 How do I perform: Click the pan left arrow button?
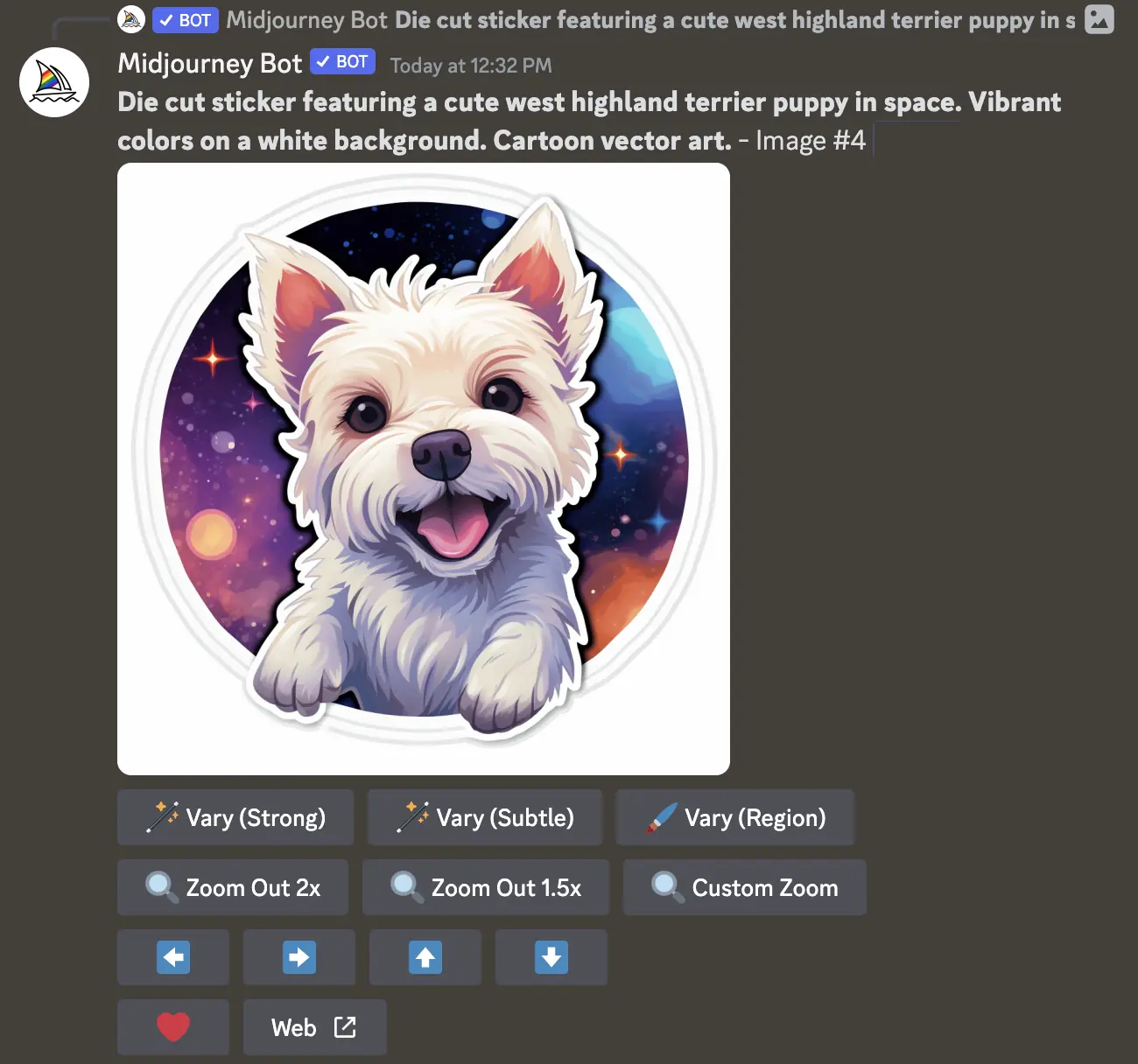click(173, 957)
